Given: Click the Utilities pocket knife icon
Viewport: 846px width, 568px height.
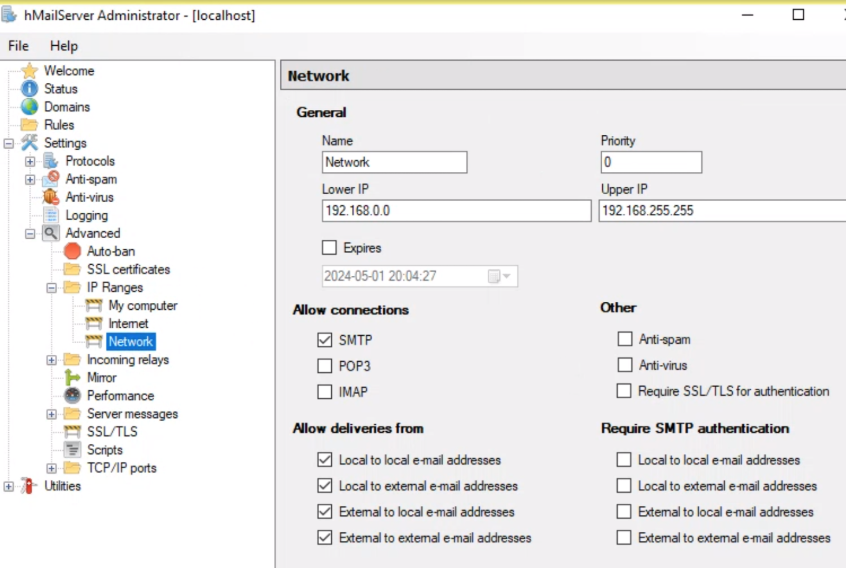Looking at the screenshot, I should coord(29,485).
